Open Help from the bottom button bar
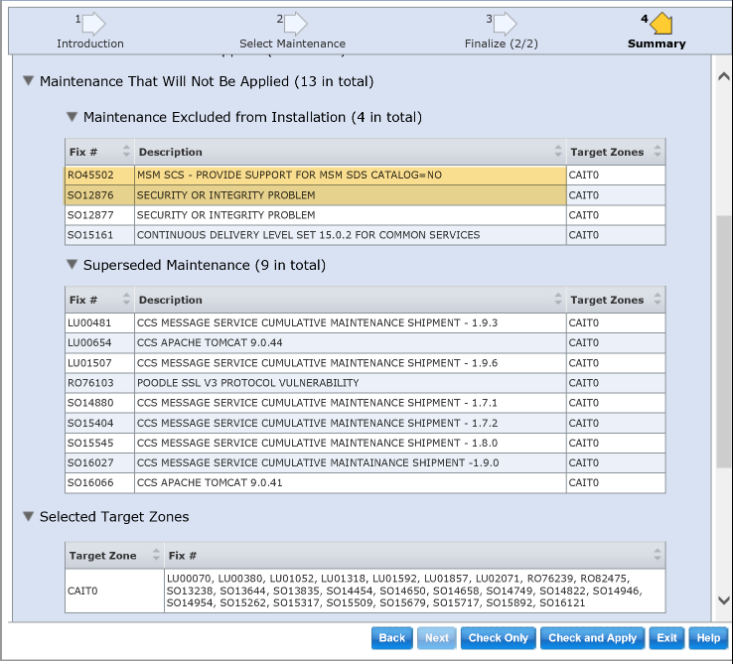Image resolution: width=736 pixels, height=664 pixels. tap(708, 638)
